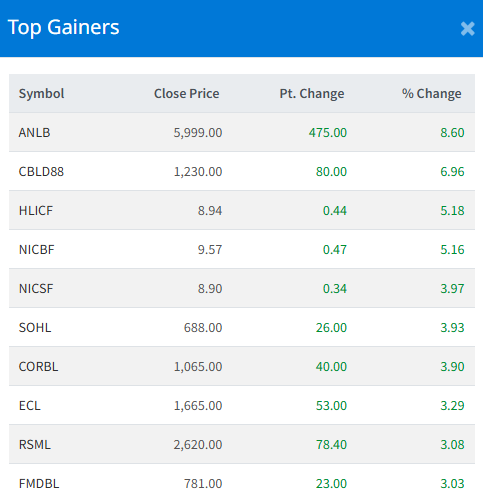Select the FMDBL symbol
The image size is (483, 500).
pos(39,484)
